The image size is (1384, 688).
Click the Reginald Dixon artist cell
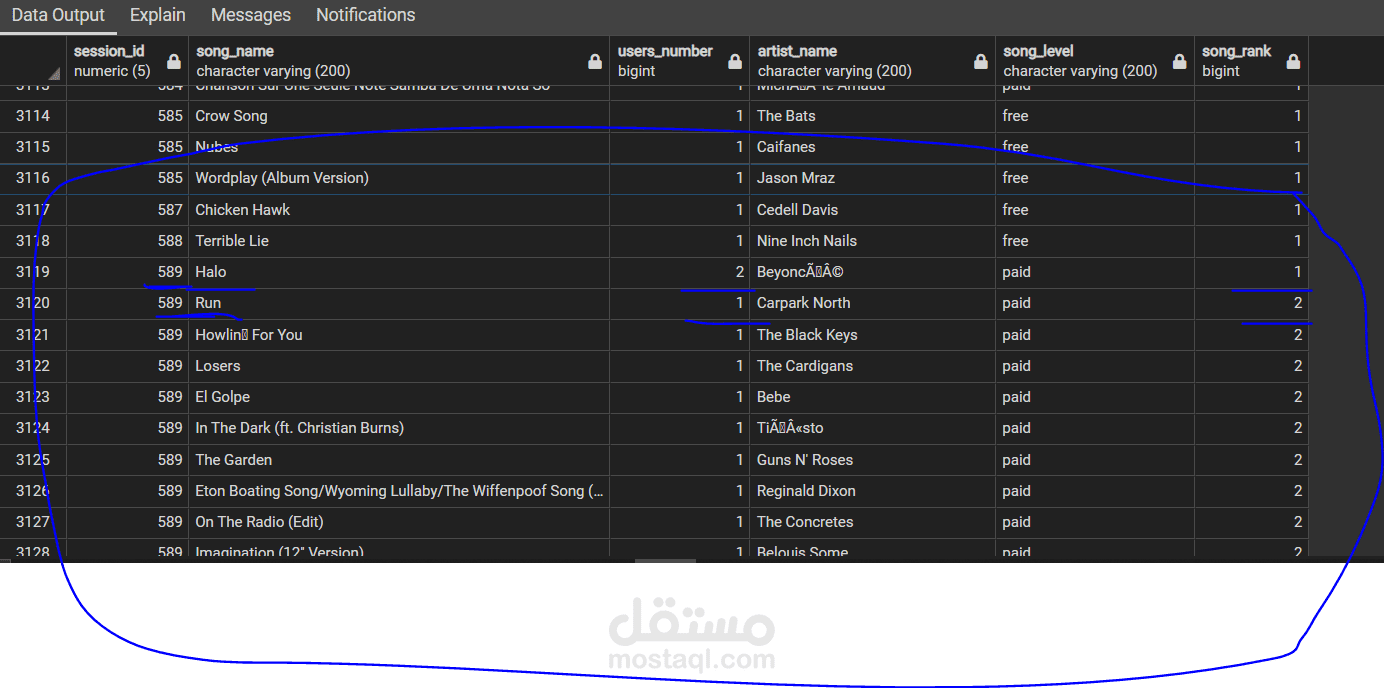[872, 491]
